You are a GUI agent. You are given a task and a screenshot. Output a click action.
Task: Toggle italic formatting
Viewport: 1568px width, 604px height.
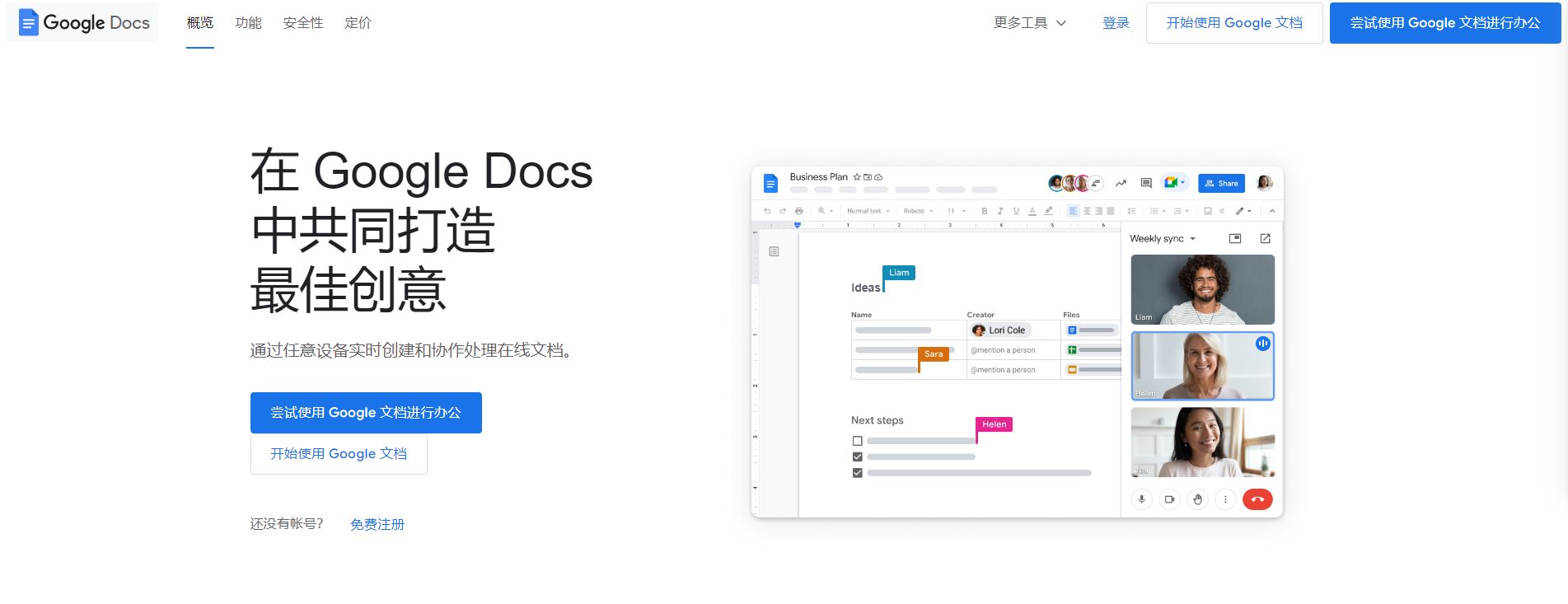pyautogui.click(x=1000, y=211)
